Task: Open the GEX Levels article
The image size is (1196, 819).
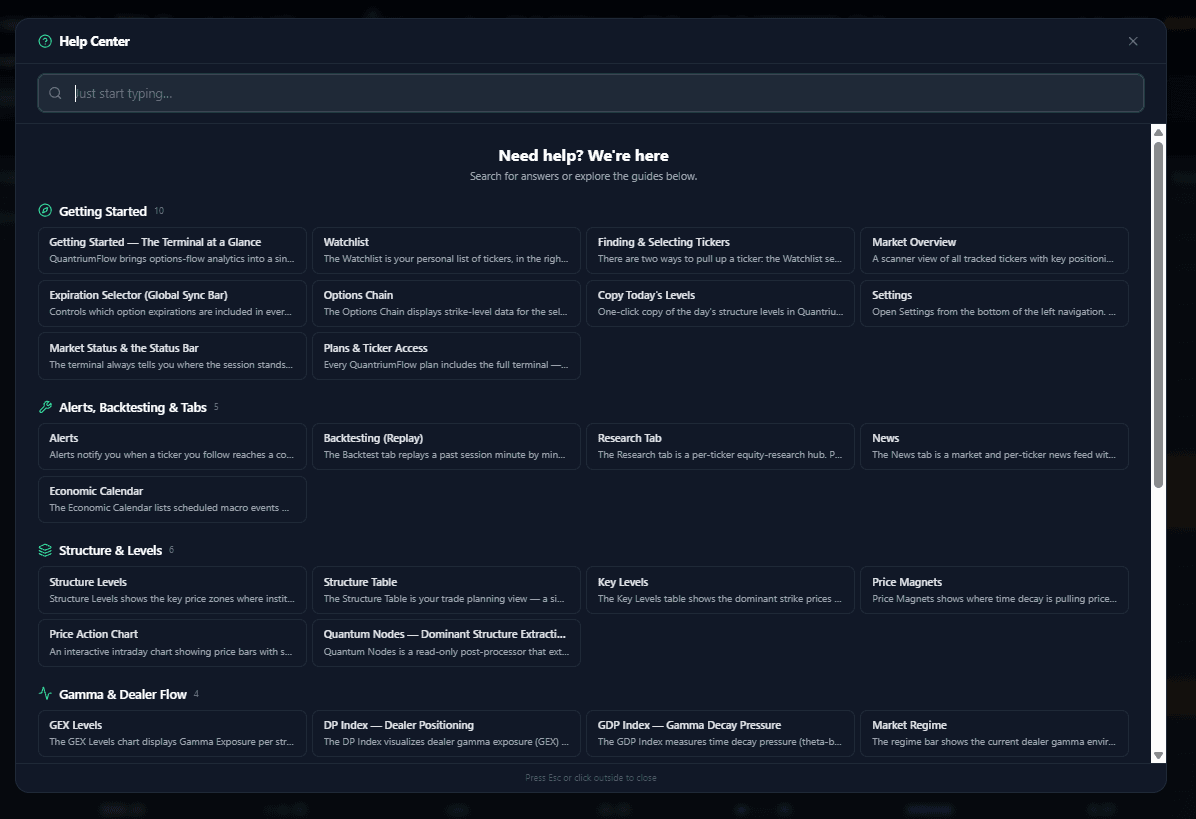Action: (172, 734)
